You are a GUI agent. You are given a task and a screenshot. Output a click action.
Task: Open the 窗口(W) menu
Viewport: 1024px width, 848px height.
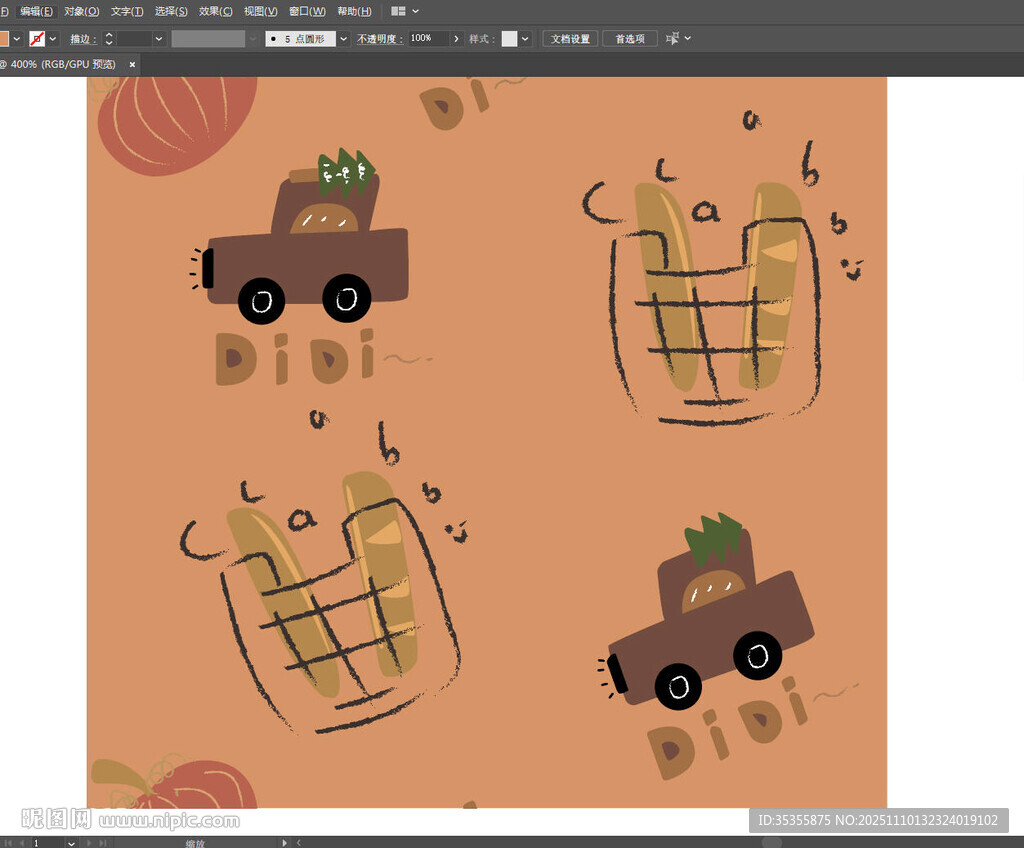pyautogui.click(x=307, y=11)
